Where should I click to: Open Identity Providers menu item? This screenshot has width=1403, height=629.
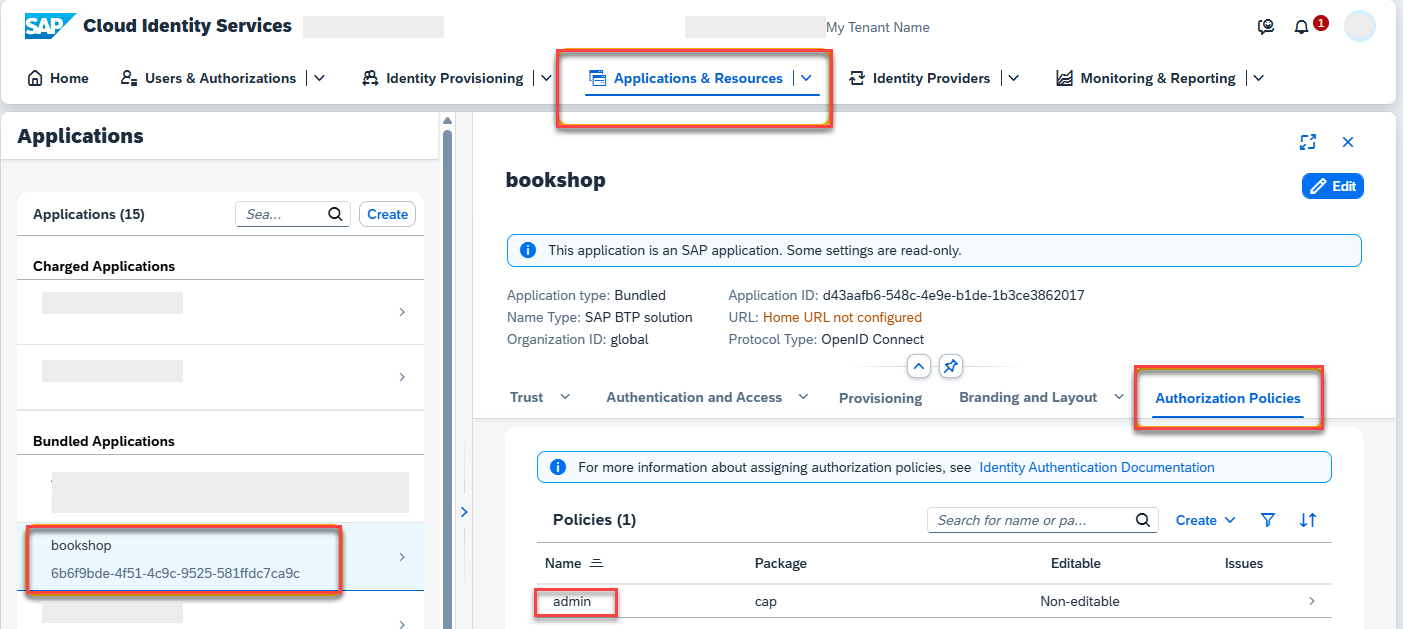click(919, 78)
